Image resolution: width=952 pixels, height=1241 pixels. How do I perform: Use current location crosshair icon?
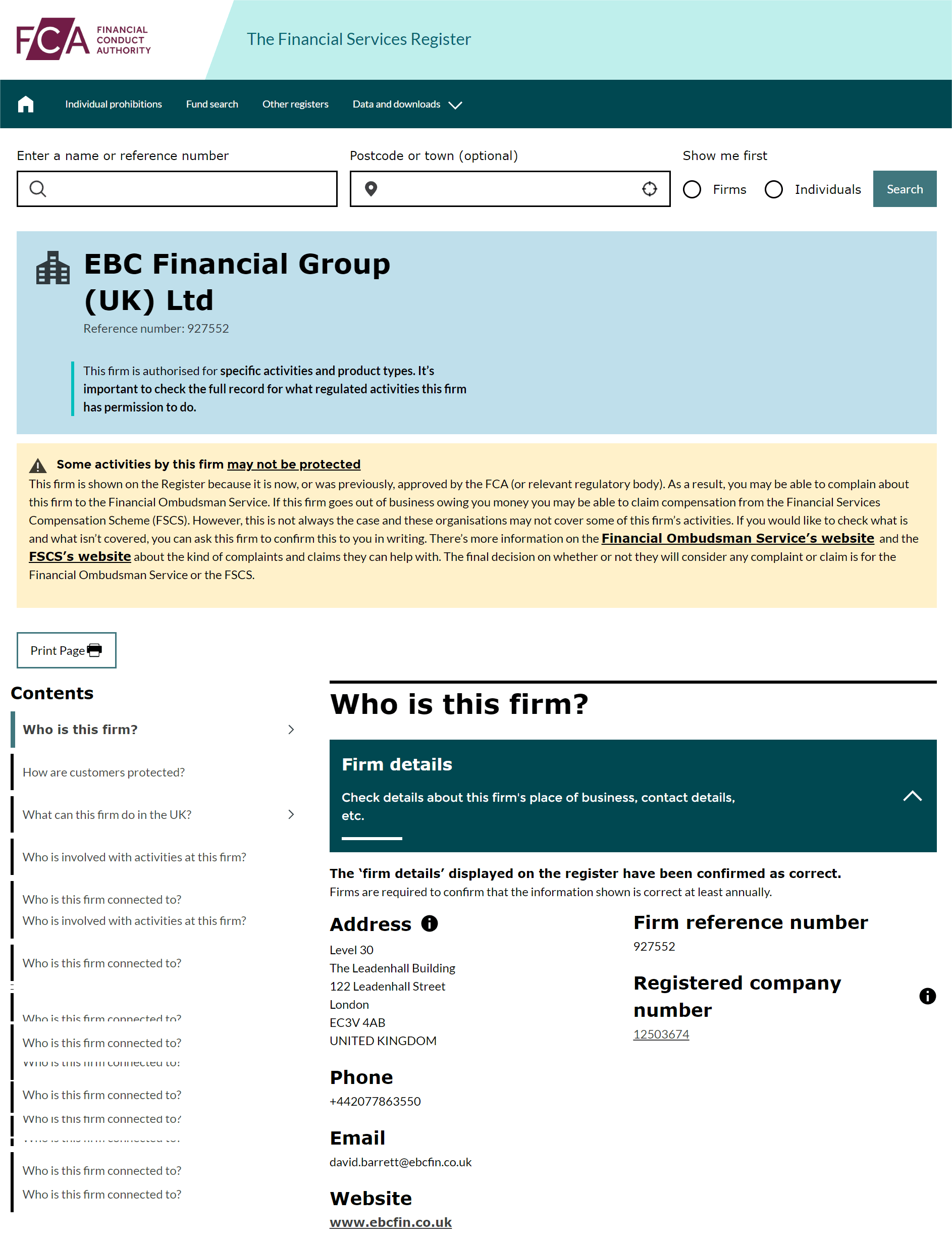[650, 189]
